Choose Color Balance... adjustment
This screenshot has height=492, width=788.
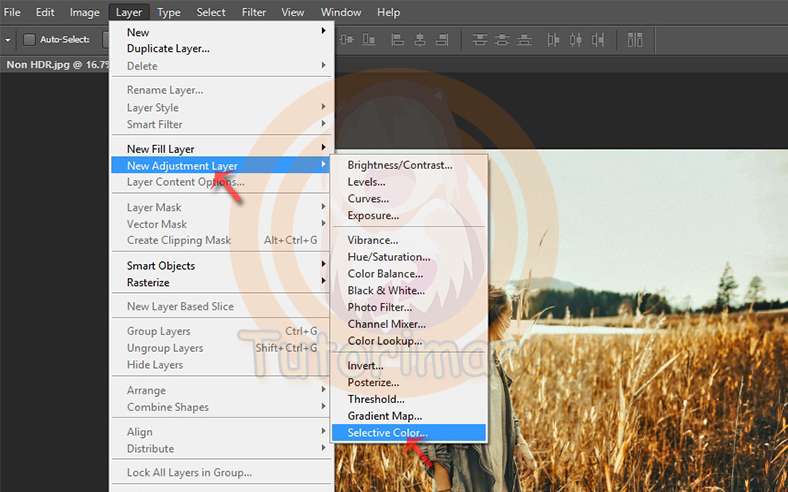(409, 273)
